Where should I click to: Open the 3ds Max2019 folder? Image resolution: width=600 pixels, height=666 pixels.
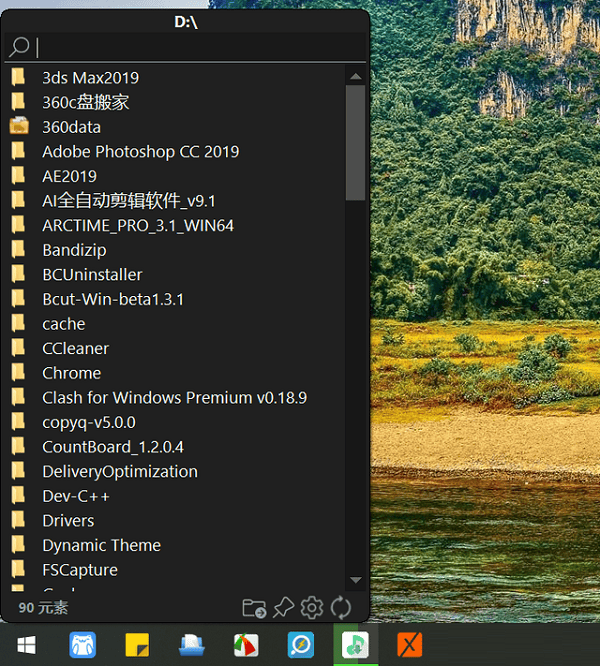click(x=176, y=78)
